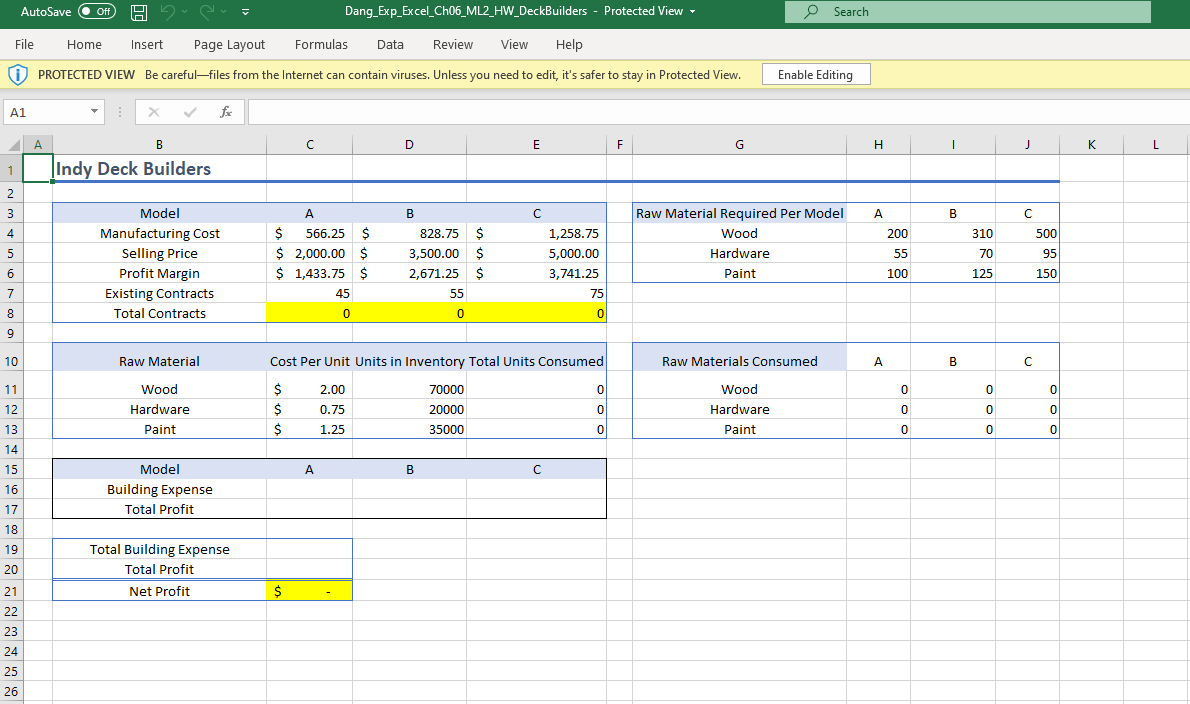Click the column header G
1190x704 pixels.
tap(739, 143)
